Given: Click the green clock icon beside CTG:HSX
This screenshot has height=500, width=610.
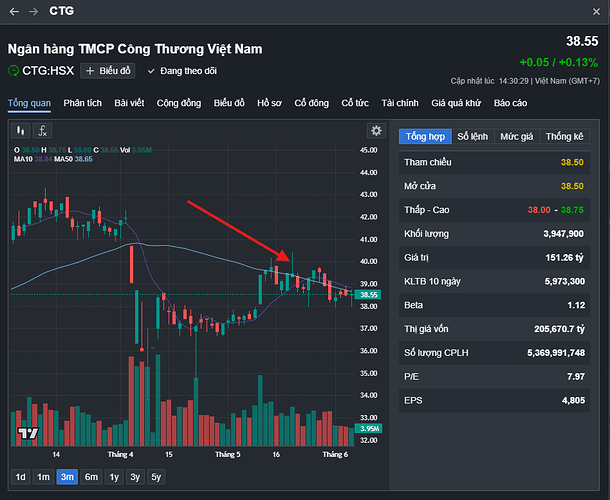Looking at the screenshot, I should [x=13, y=71].
